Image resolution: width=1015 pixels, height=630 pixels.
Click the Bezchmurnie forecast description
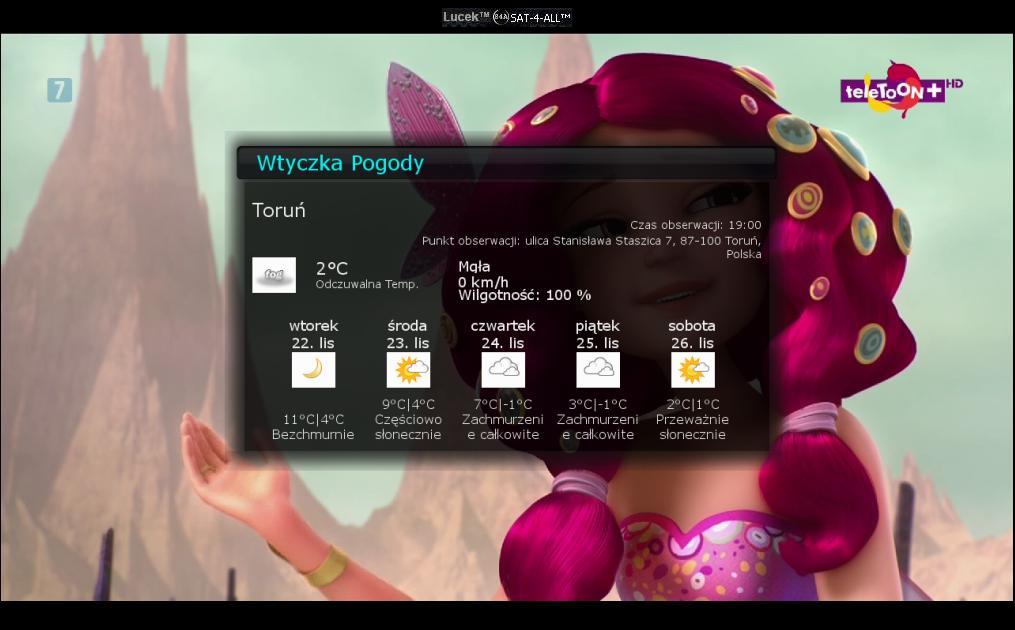click(x=313, y=434)
